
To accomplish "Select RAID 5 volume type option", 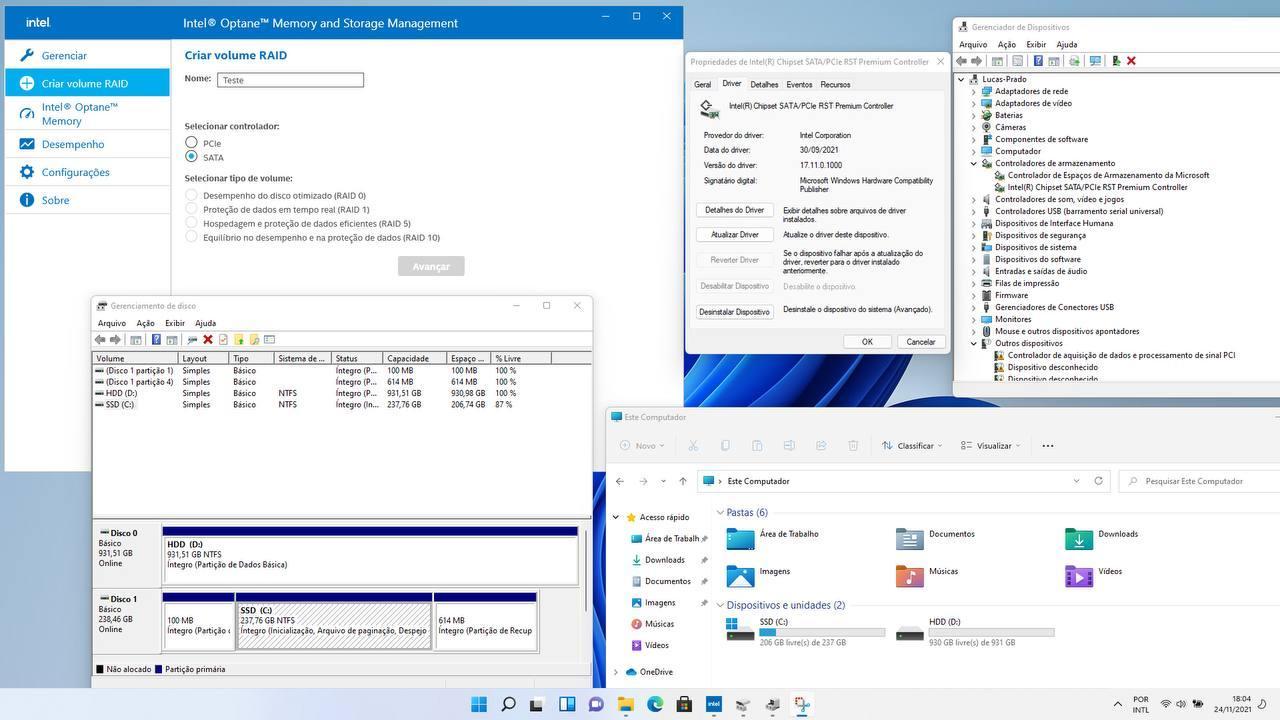I will 191,224.
